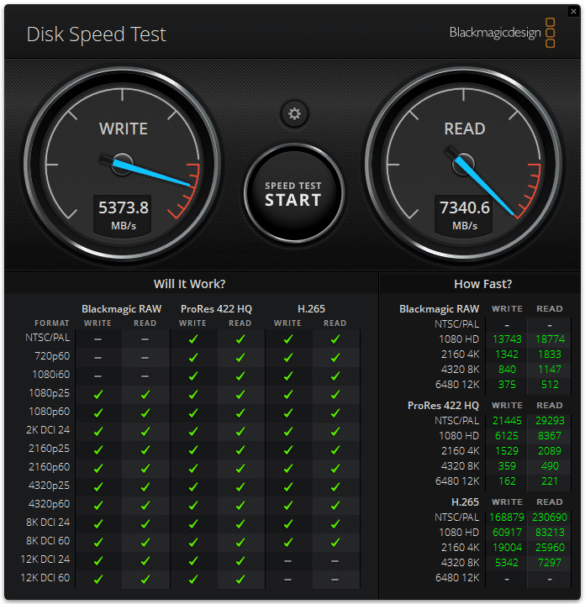Click the 1080i60 format row label
The width and height of the screenshot is (585, 604).
coord(51,374)
